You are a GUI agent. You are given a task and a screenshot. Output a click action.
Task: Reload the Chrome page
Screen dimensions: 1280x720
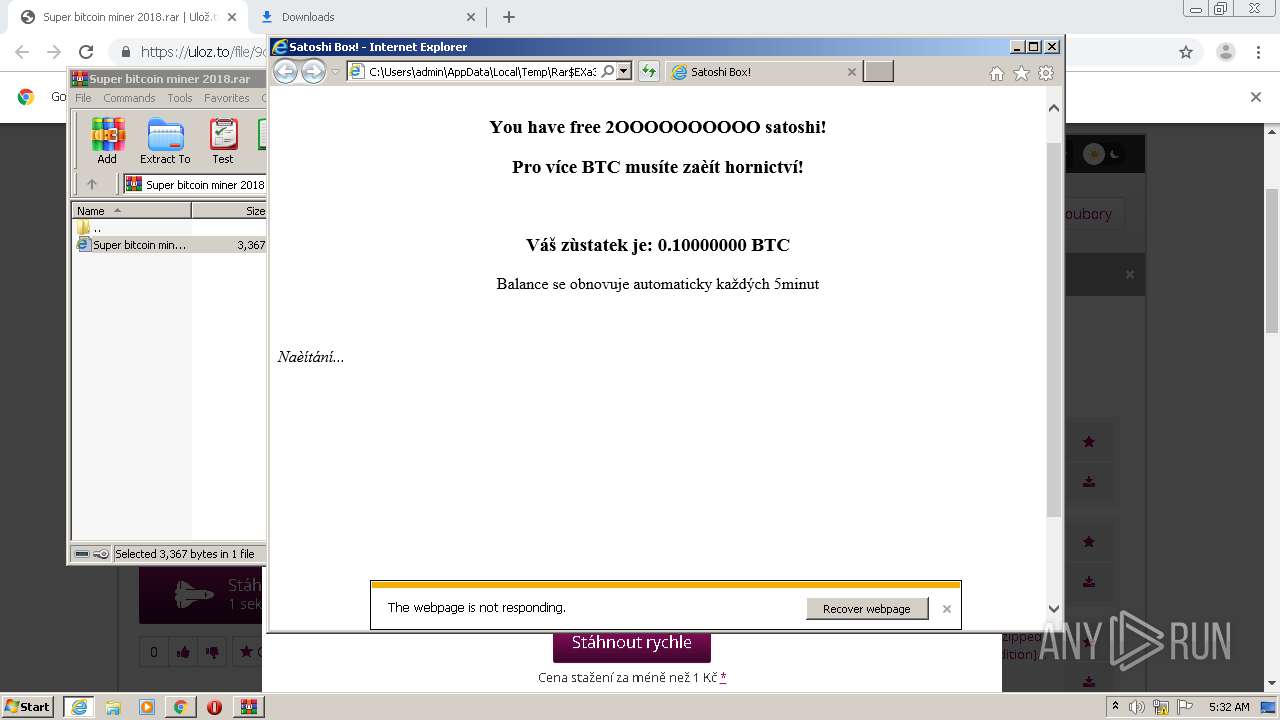(86, 52)
